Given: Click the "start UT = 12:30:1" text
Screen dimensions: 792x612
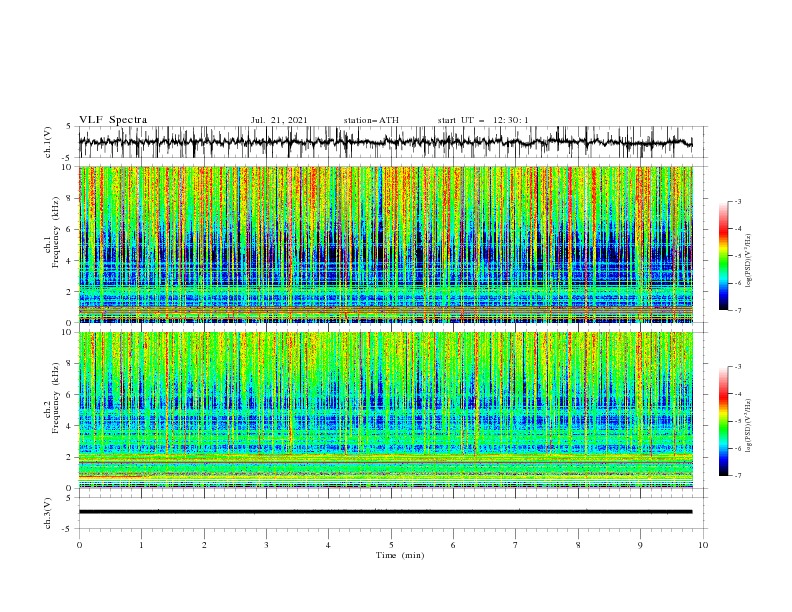Looking at the screenshot, I should pos(483,120).
